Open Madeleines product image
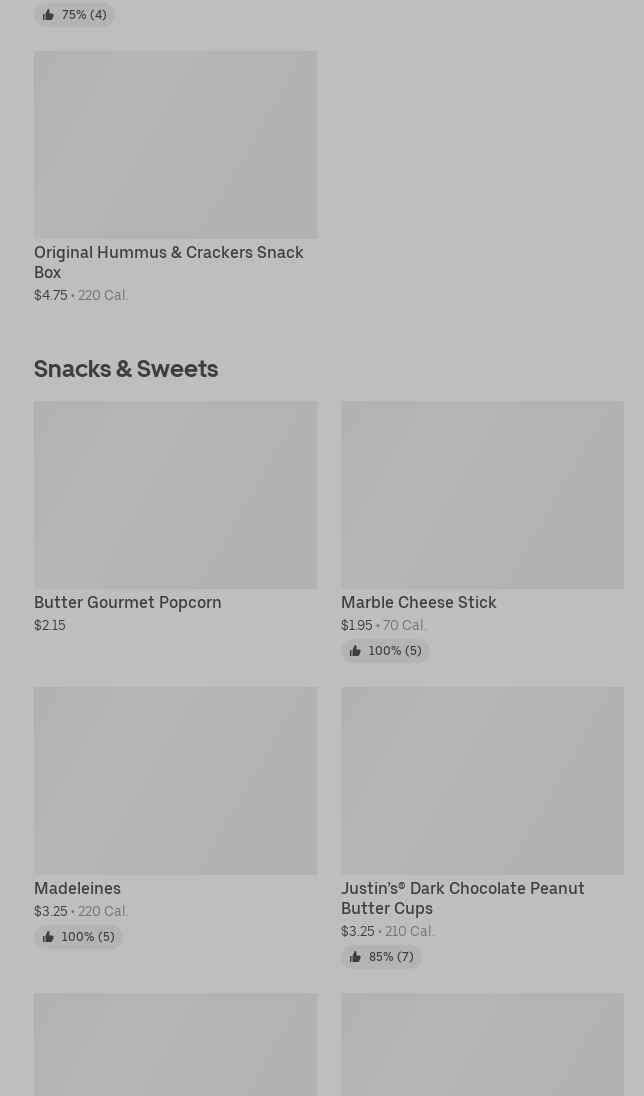The image size is (644, 1096). (x=175, y=780)
